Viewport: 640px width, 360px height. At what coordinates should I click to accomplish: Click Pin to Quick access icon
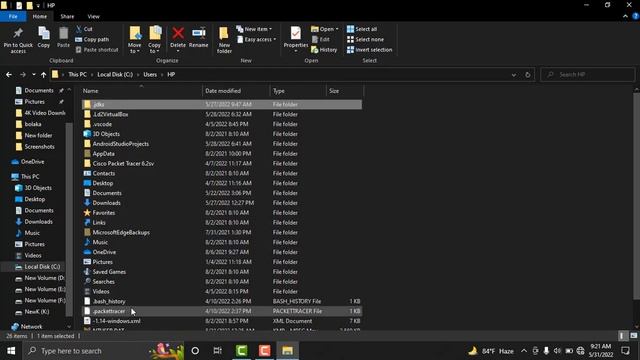point(18,40)
